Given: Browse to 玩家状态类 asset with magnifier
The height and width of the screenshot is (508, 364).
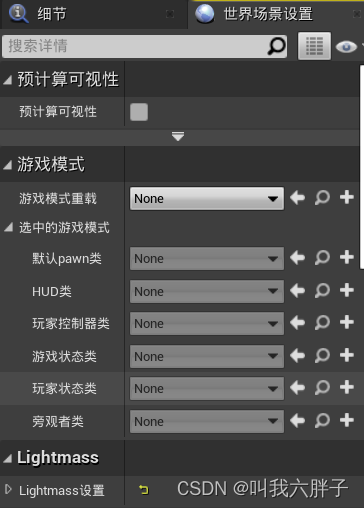Looking at the screenshot, I should [x=322, y=388].
